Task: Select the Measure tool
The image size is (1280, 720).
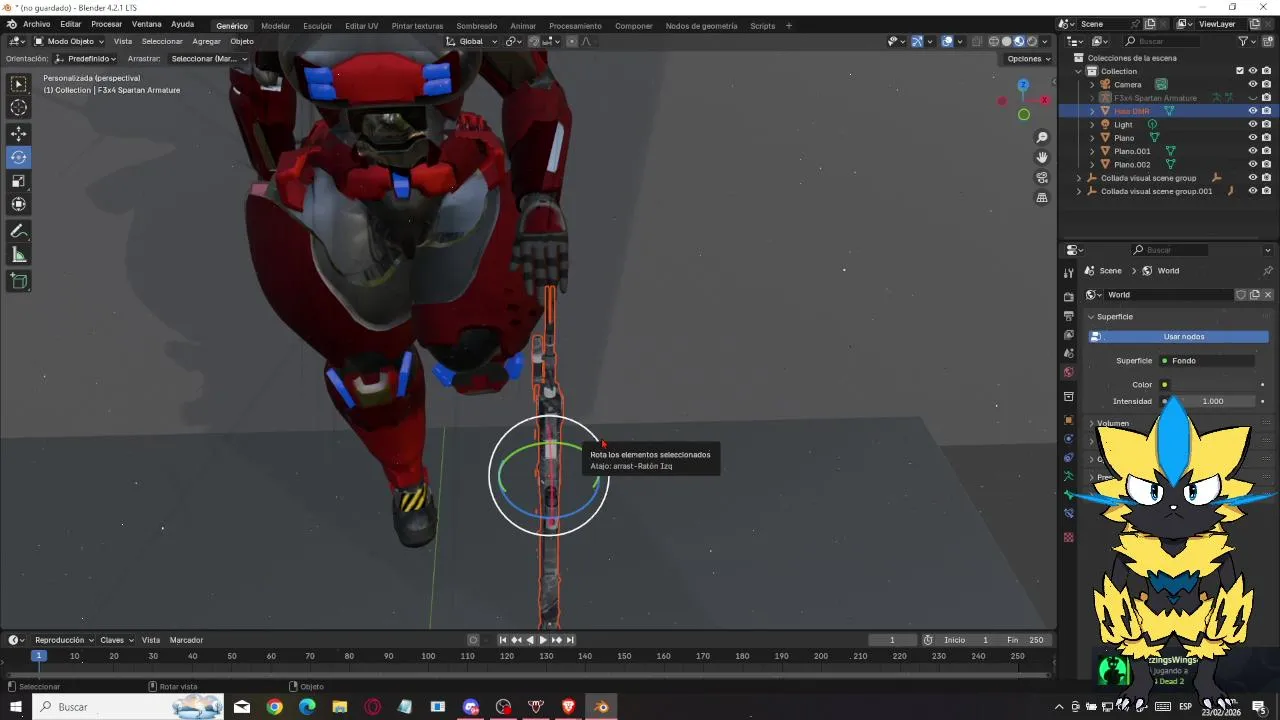Action: click(x=19, y=255)
